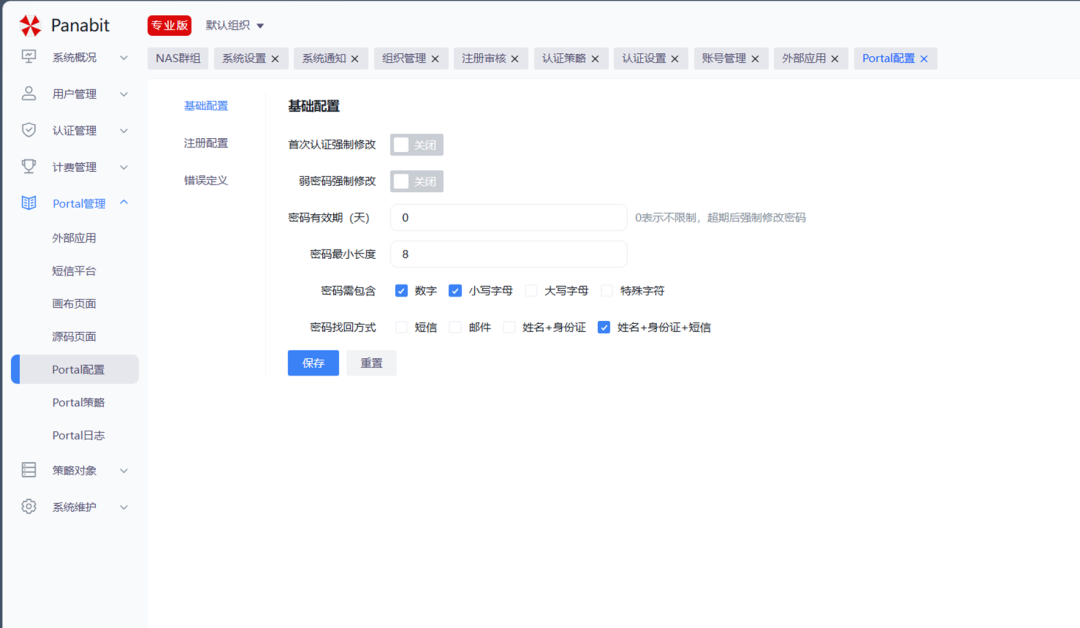Close the Portal配置 tab

click(924, 59)
